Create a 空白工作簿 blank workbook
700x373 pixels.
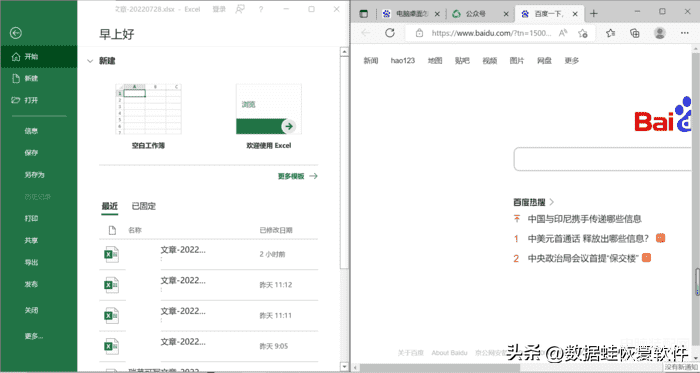tap(148, 116)
